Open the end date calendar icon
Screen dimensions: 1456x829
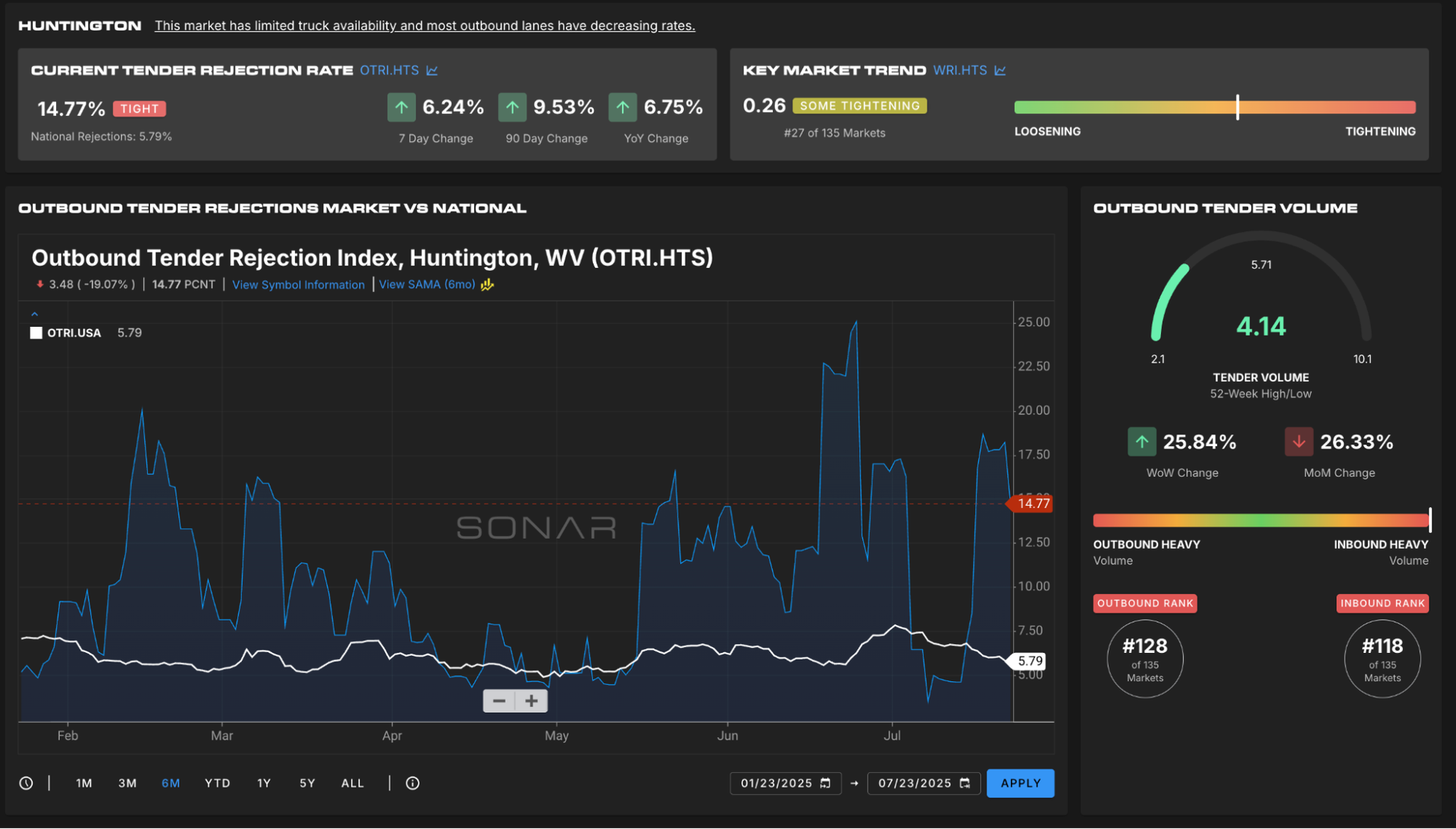(965, 783)
